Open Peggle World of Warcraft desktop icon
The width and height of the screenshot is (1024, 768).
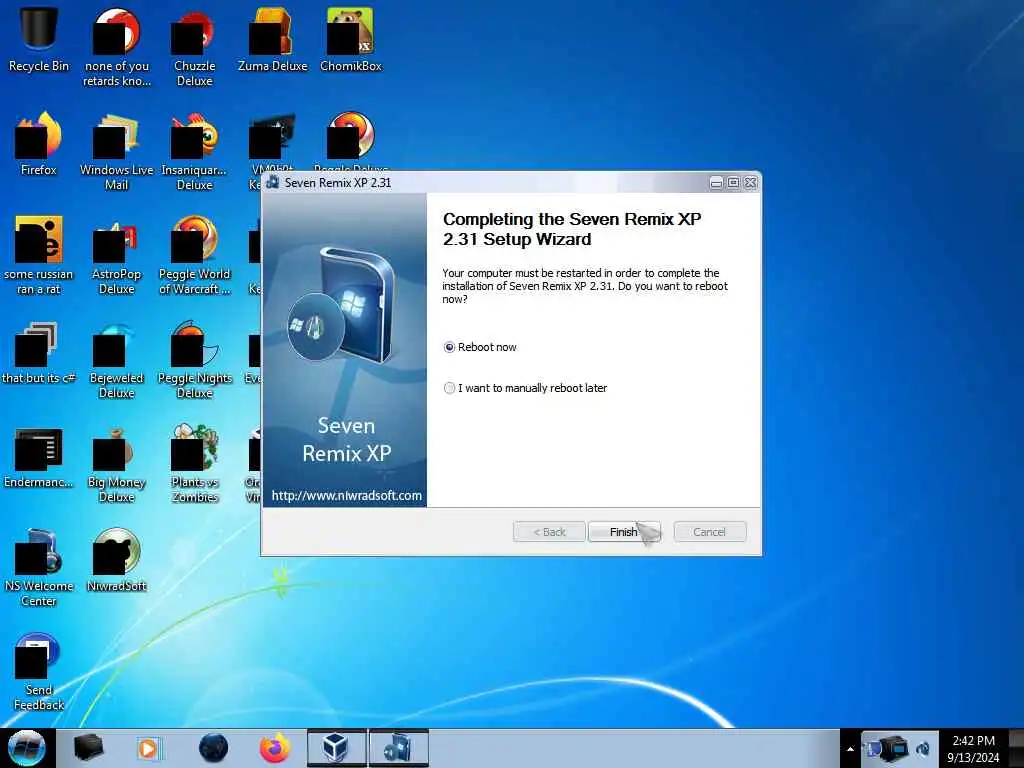[195, 255]
